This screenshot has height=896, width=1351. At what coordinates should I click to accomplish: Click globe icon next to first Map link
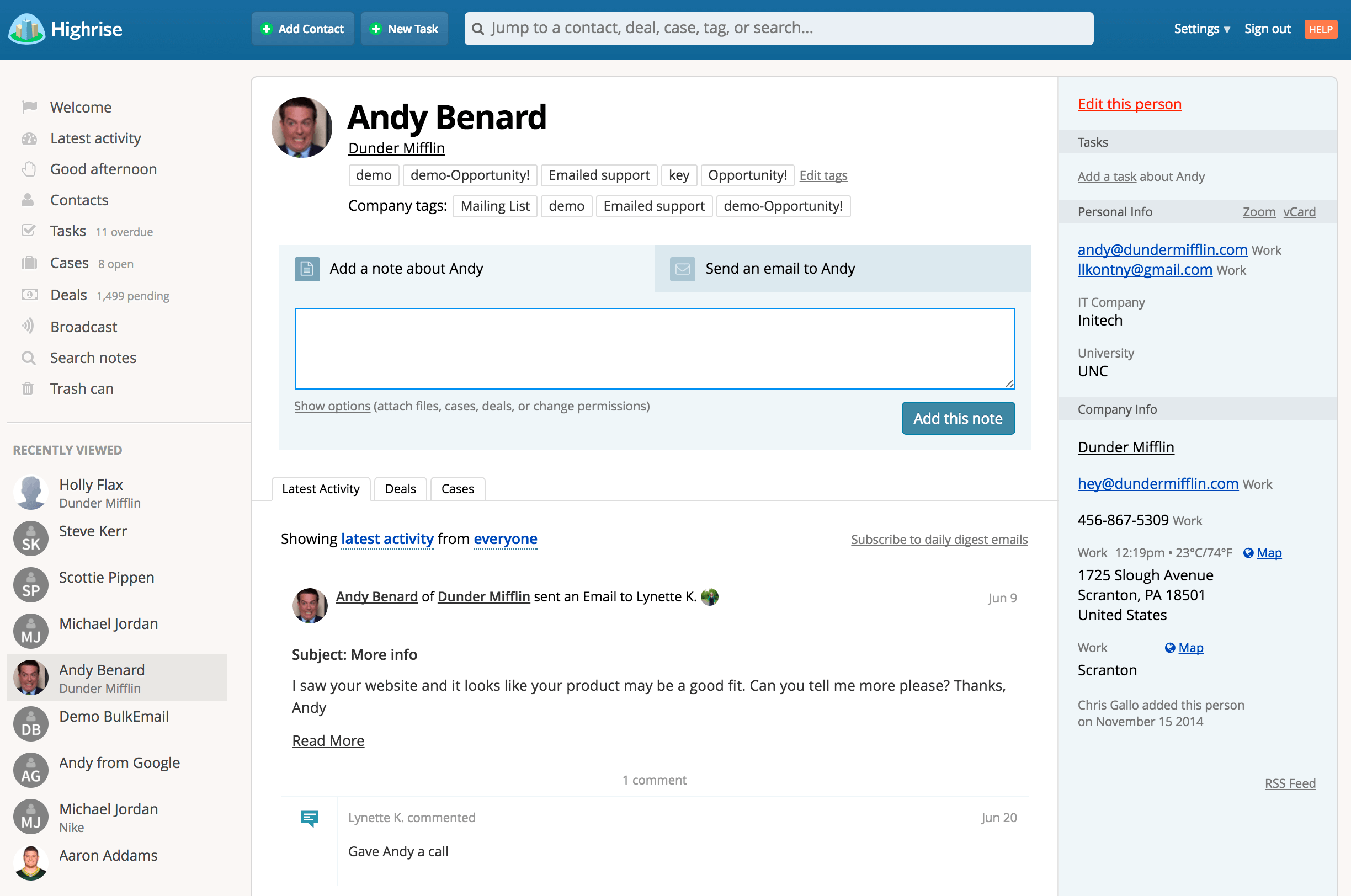tap(1248, 553)
